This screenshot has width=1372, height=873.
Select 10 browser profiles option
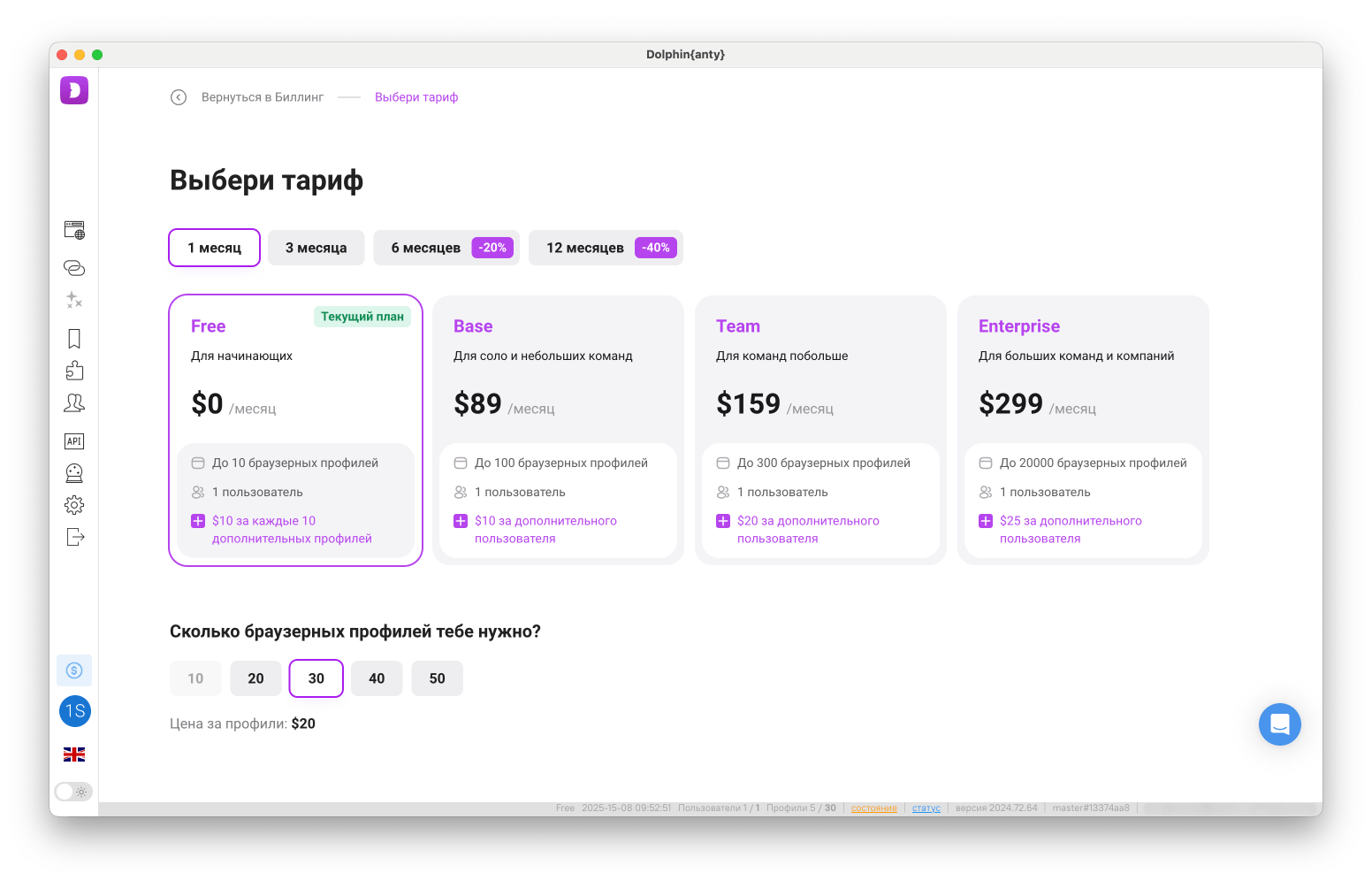[195, 678]
